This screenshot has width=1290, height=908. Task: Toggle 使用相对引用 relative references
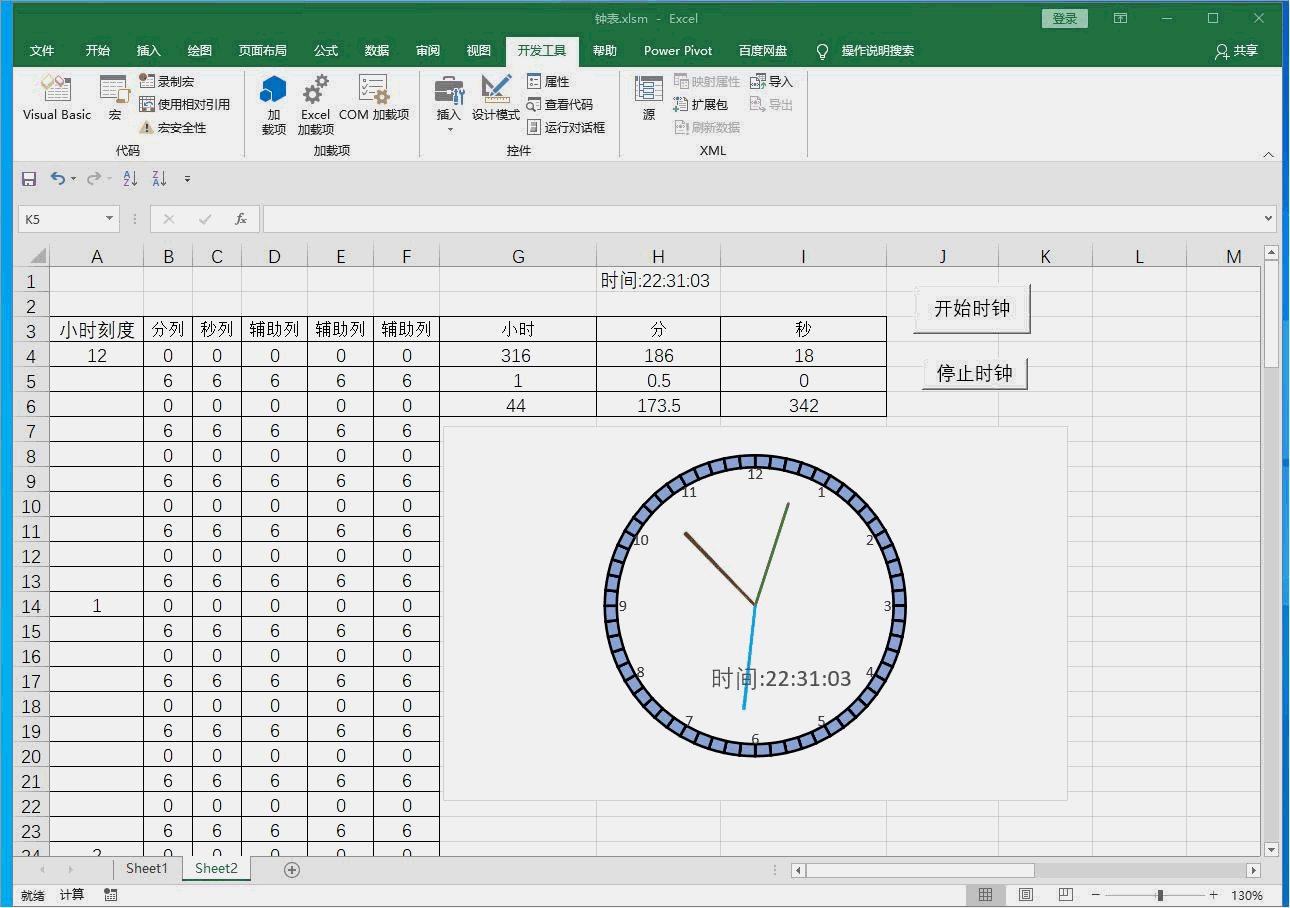[185, 104]
